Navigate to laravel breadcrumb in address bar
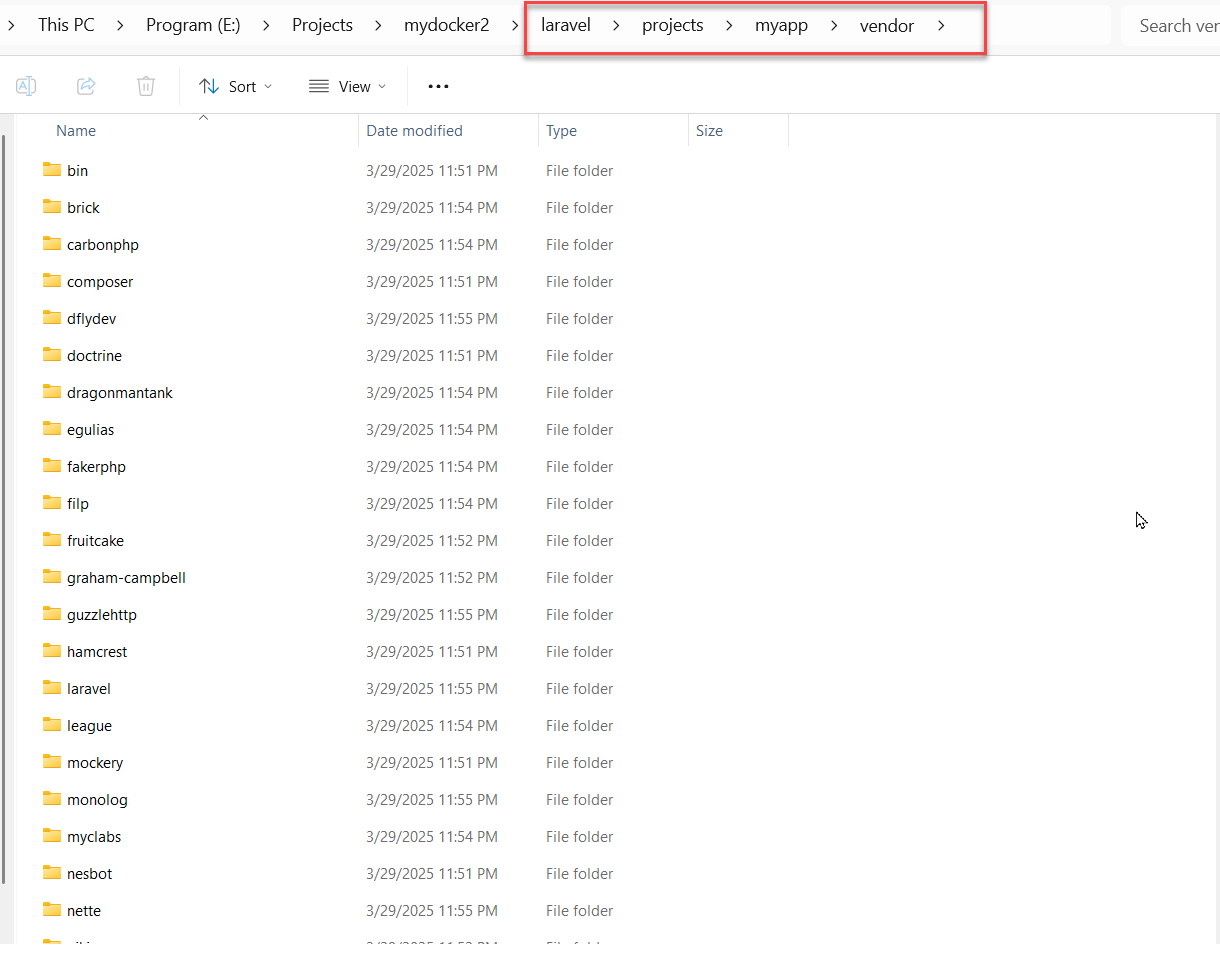Screen dimensions: 1220x963 [566, 25]
